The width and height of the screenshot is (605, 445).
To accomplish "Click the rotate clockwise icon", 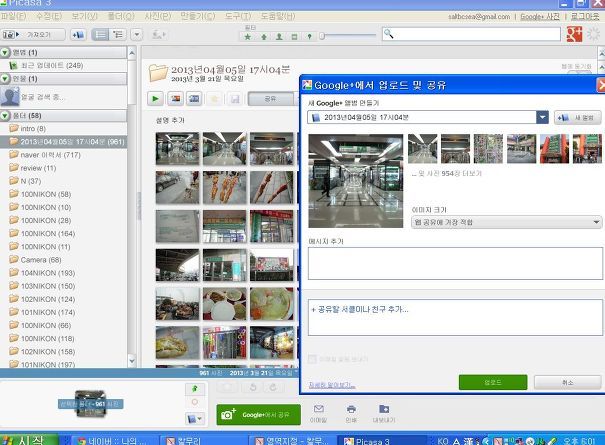I will (273, 387).
